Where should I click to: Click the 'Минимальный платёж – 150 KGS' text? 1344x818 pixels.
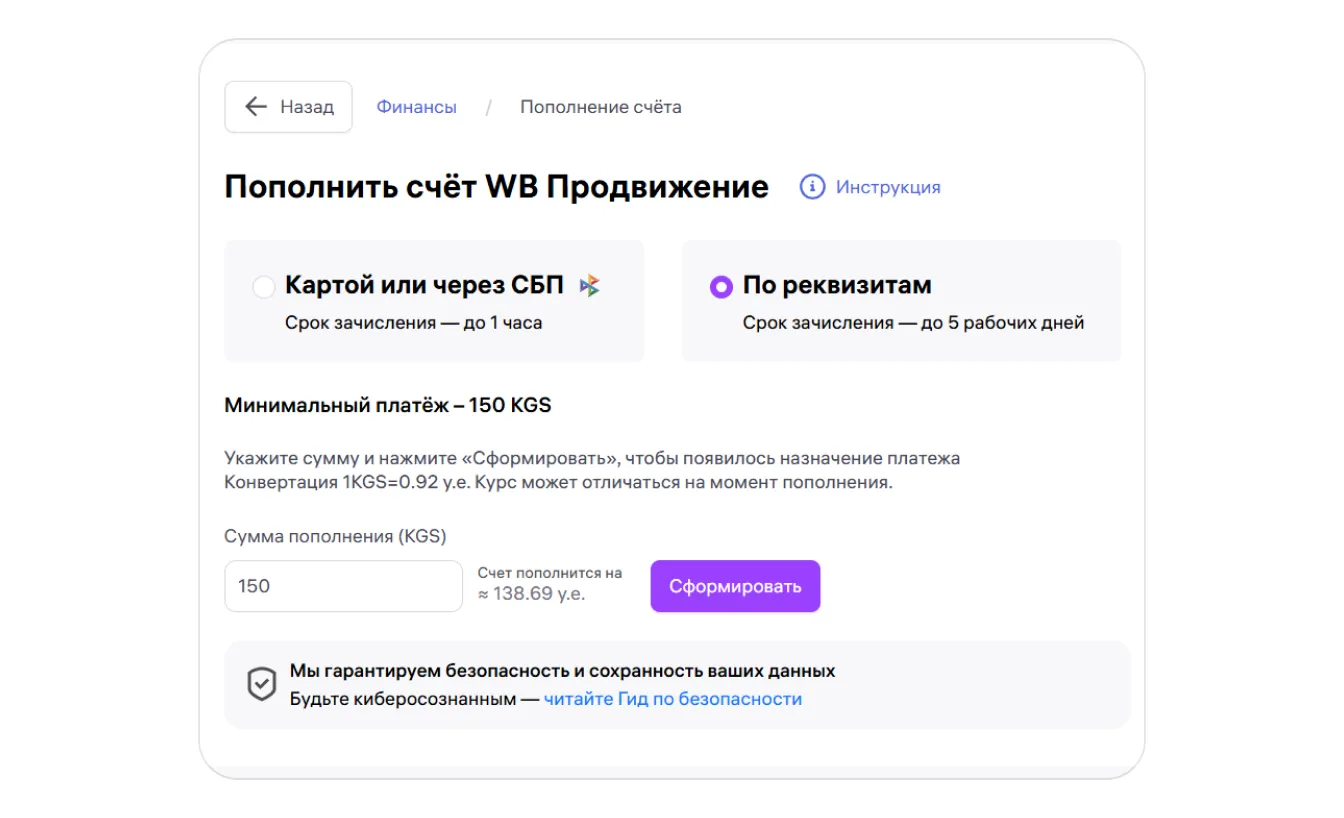point(388,406)
